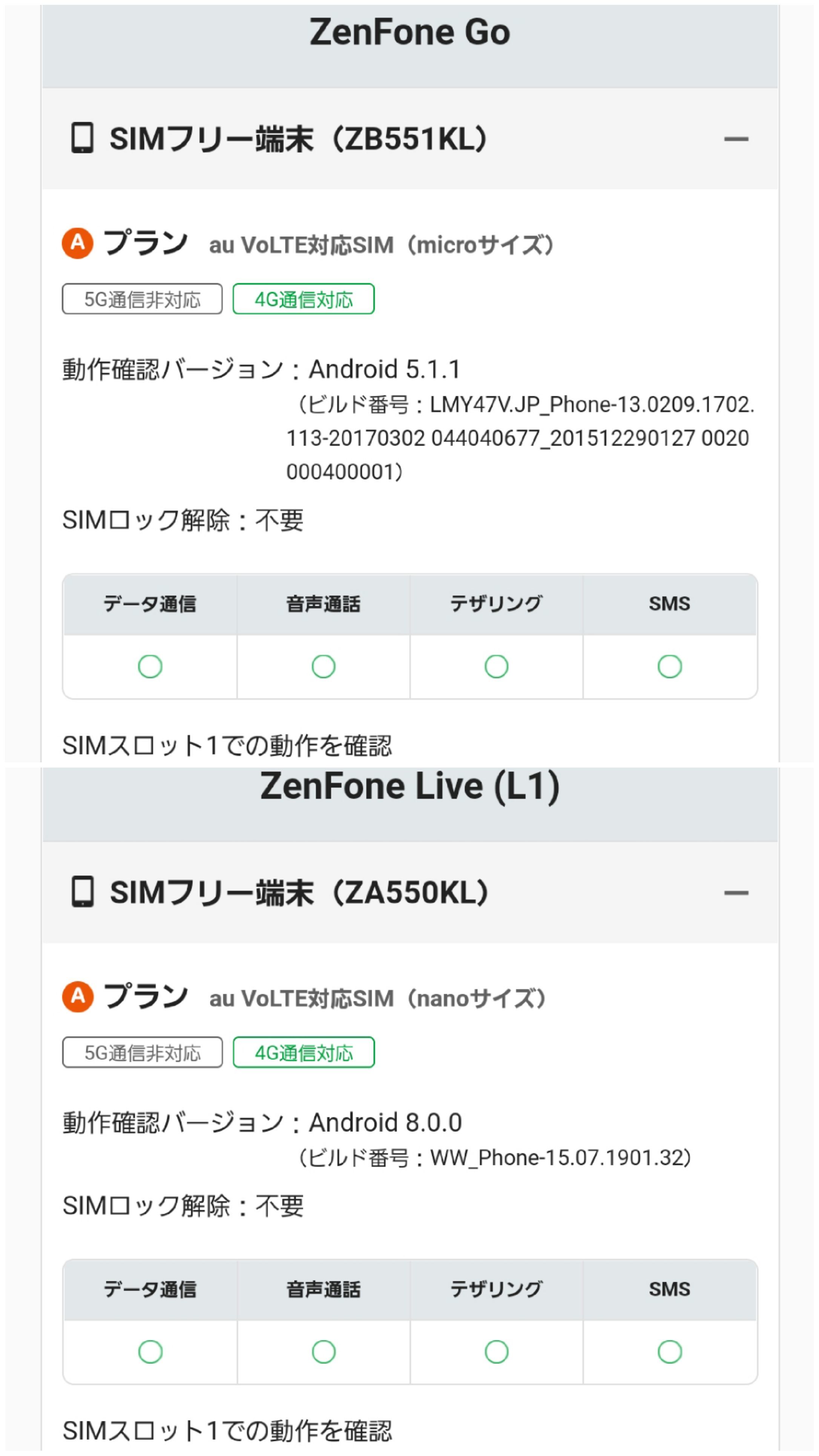The height and width of the screenshot is (1456, 819).
Task: Select the 4G通信対応 tag under ZenFone Live
Action: (x=304, y=1053)
